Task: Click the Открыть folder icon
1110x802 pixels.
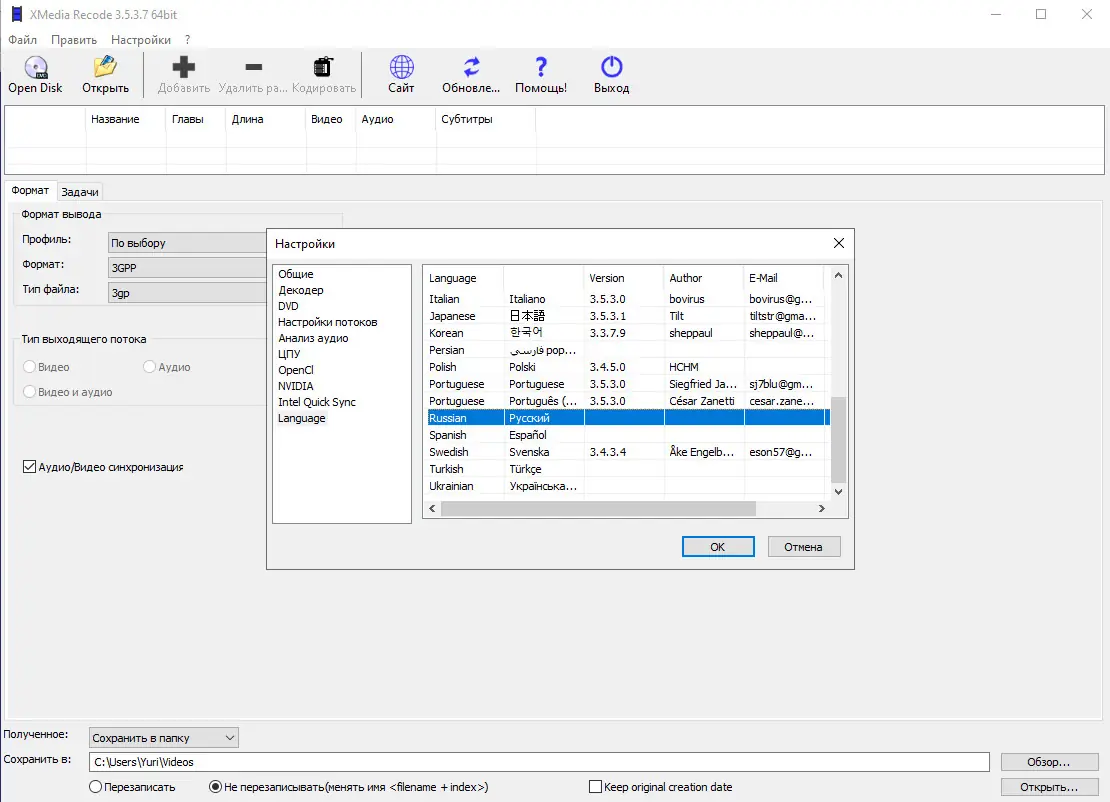Action: pos(104,66)
